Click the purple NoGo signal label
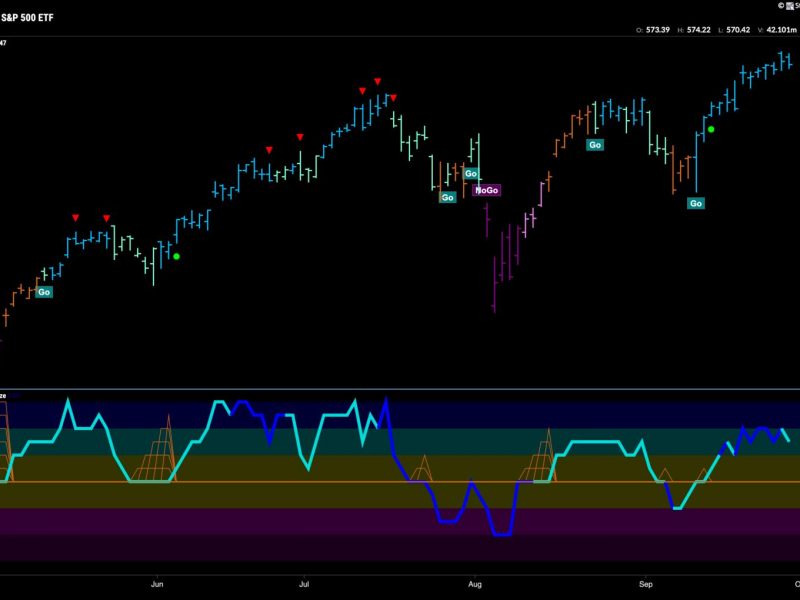The width and height of the screenshot is (800, 600). [x=486, y=190]
